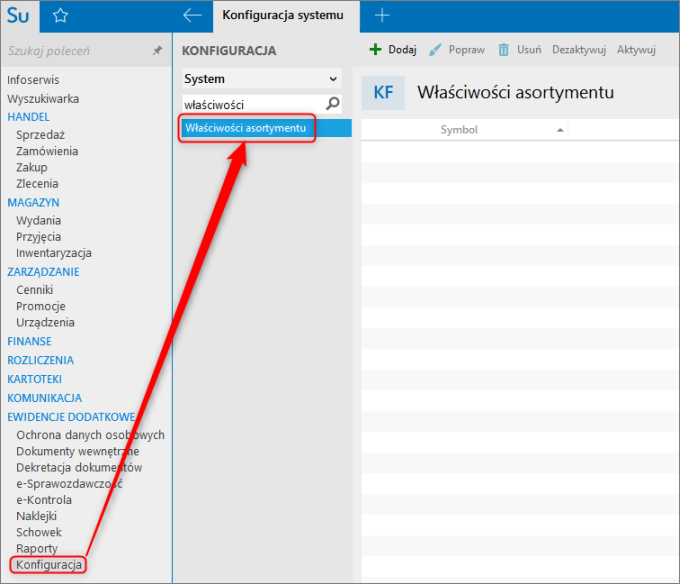Collapse the HANDEL section
Screen dimensions: 680x584
pos(29,117)
